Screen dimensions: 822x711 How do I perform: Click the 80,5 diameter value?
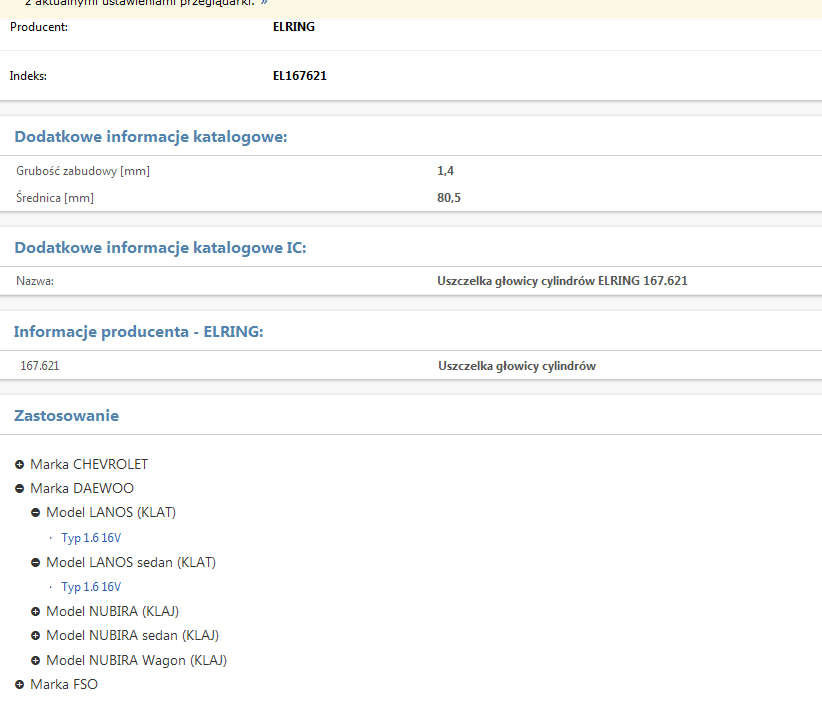tap(449, 198)
